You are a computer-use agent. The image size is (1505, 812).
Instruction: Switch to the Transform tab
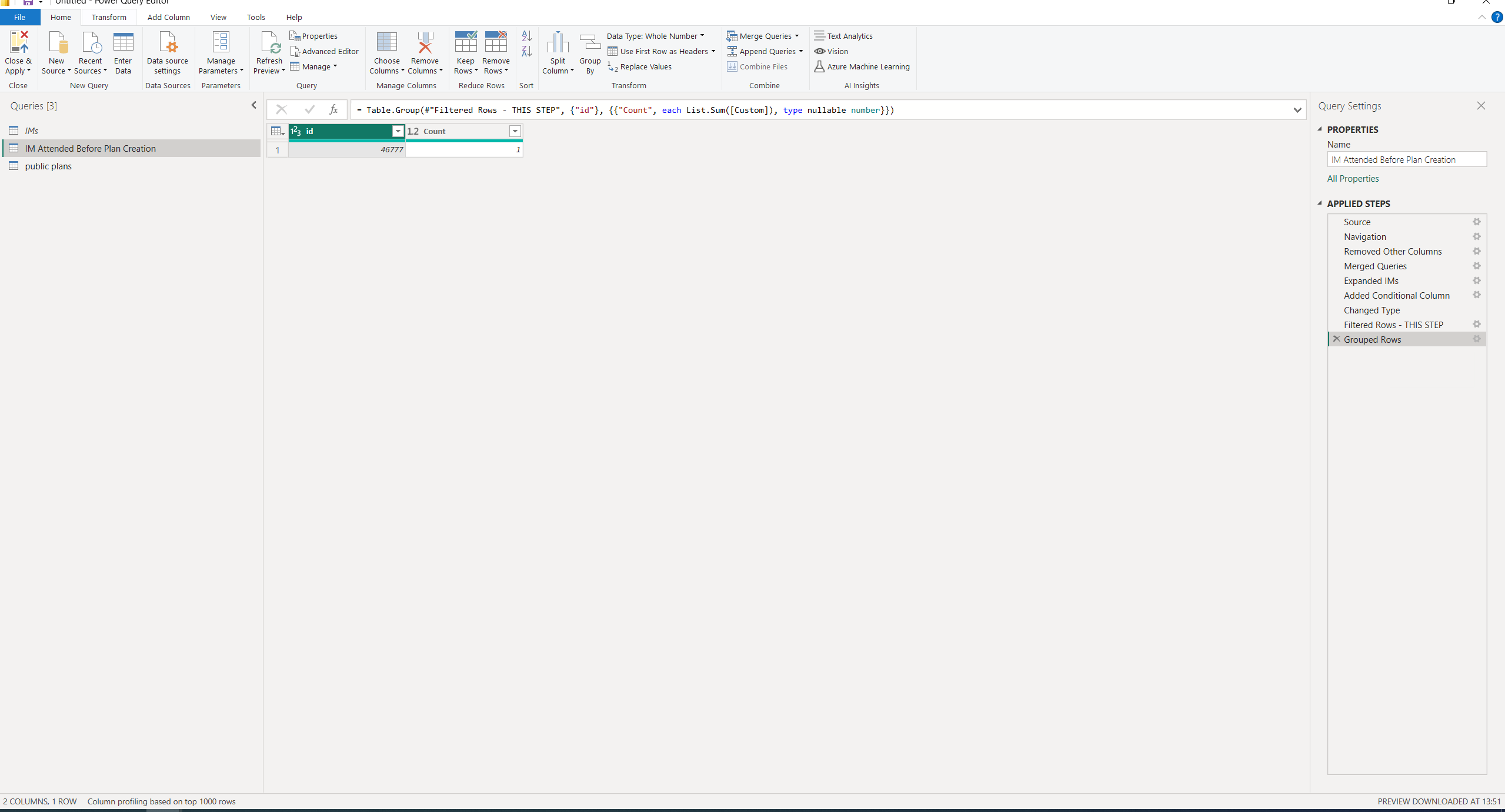[109, 17]
